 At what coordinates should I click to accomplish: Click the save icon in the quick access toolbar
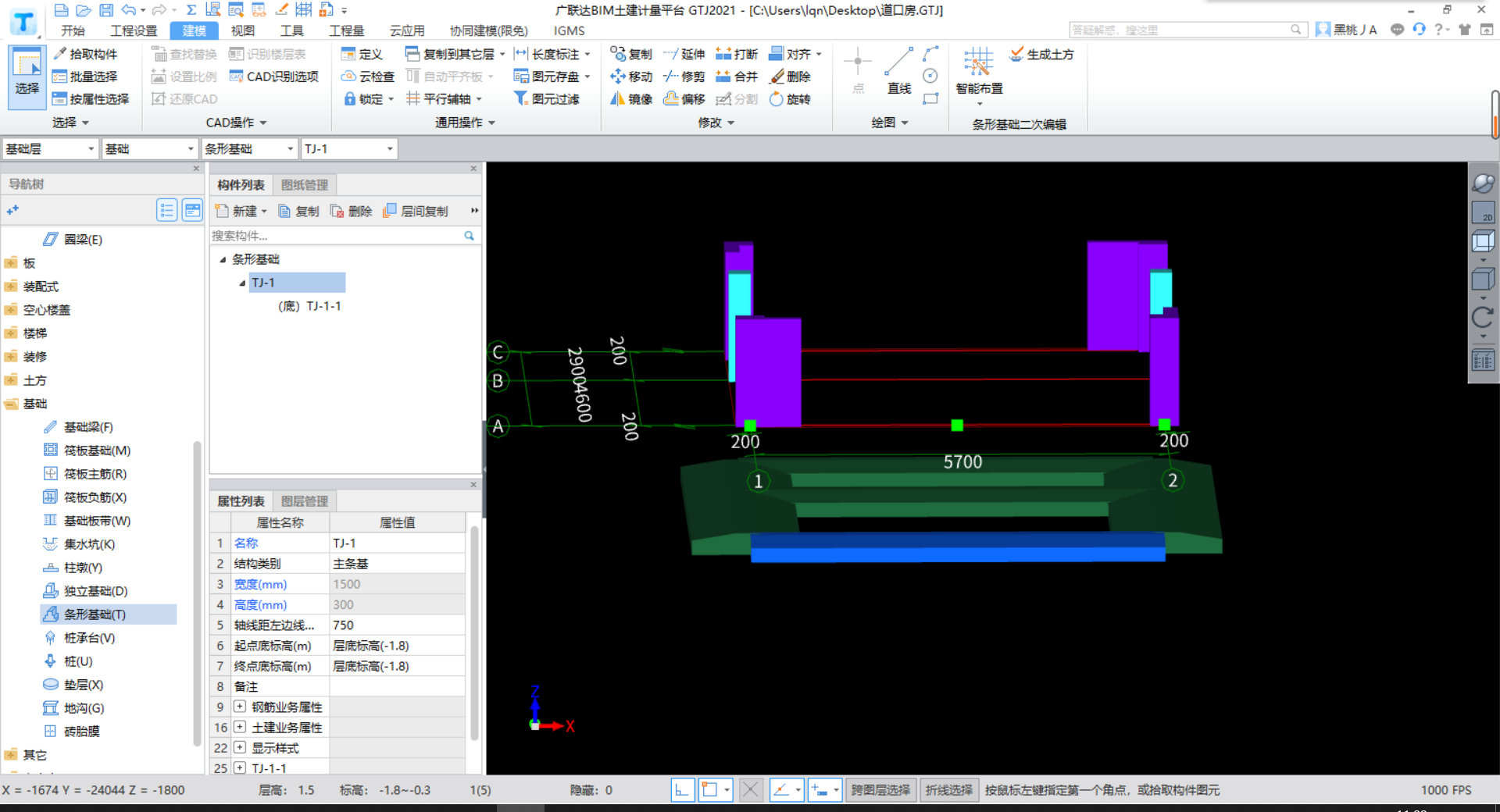pos(106,10)
